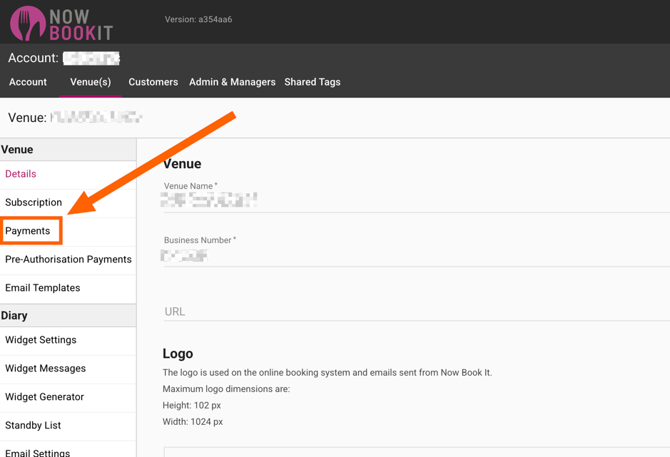Open the Shared Tags tab

pyautogui.click(x=312, y=82)
